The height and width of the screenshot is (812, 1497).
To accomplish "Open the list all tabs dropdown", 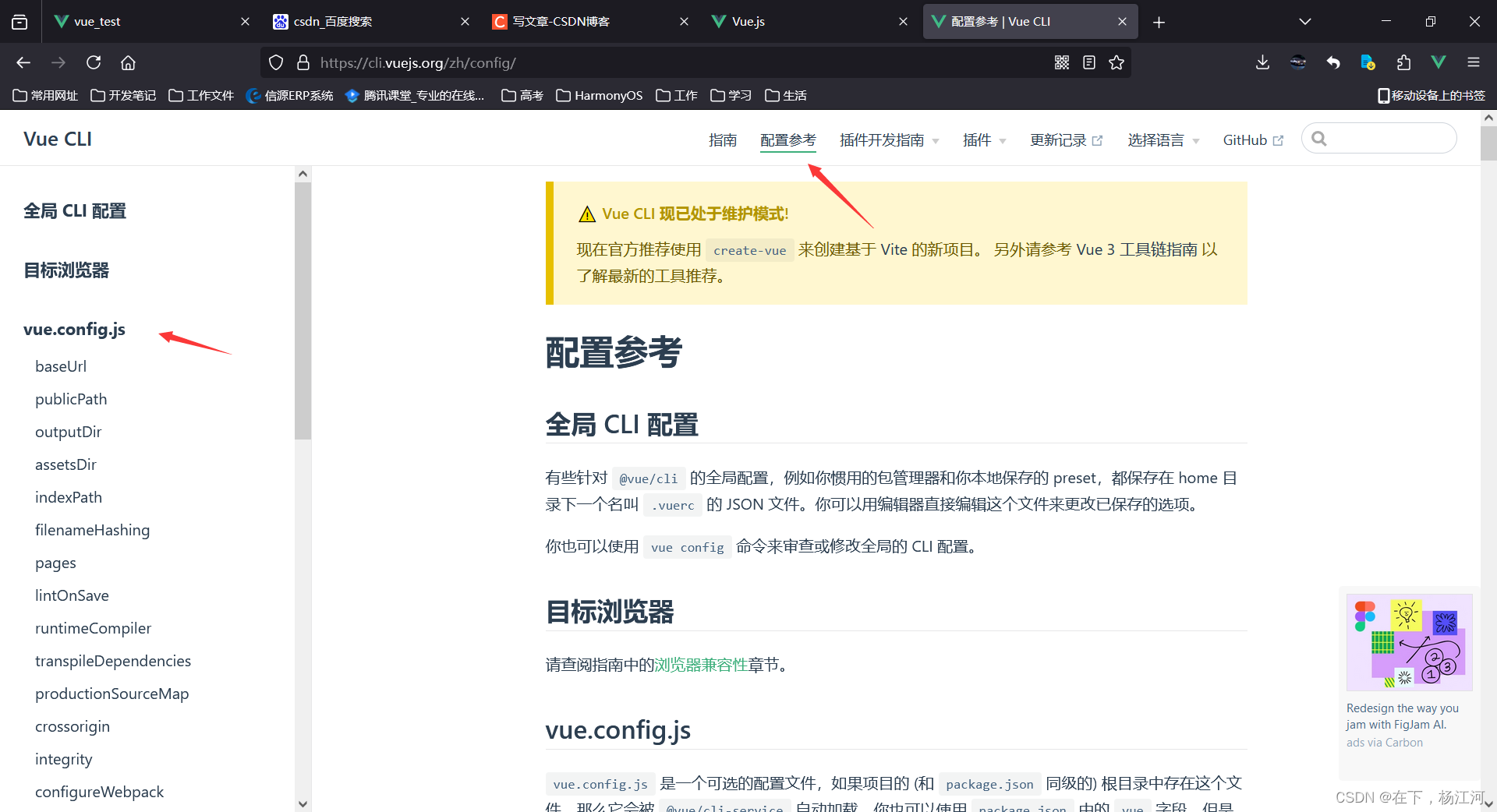I will [1305, 22].
